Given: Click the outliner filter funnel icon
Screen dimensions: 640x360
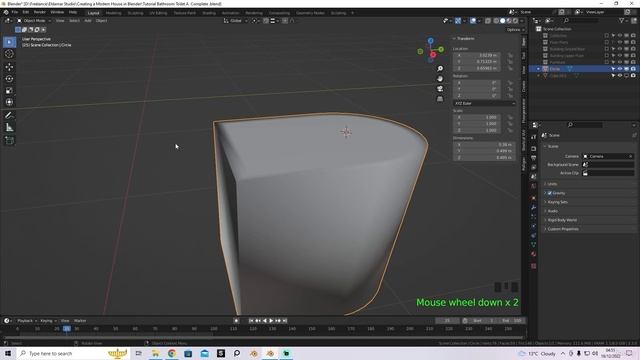Looking at the screenshot, I should coord(622,20).
